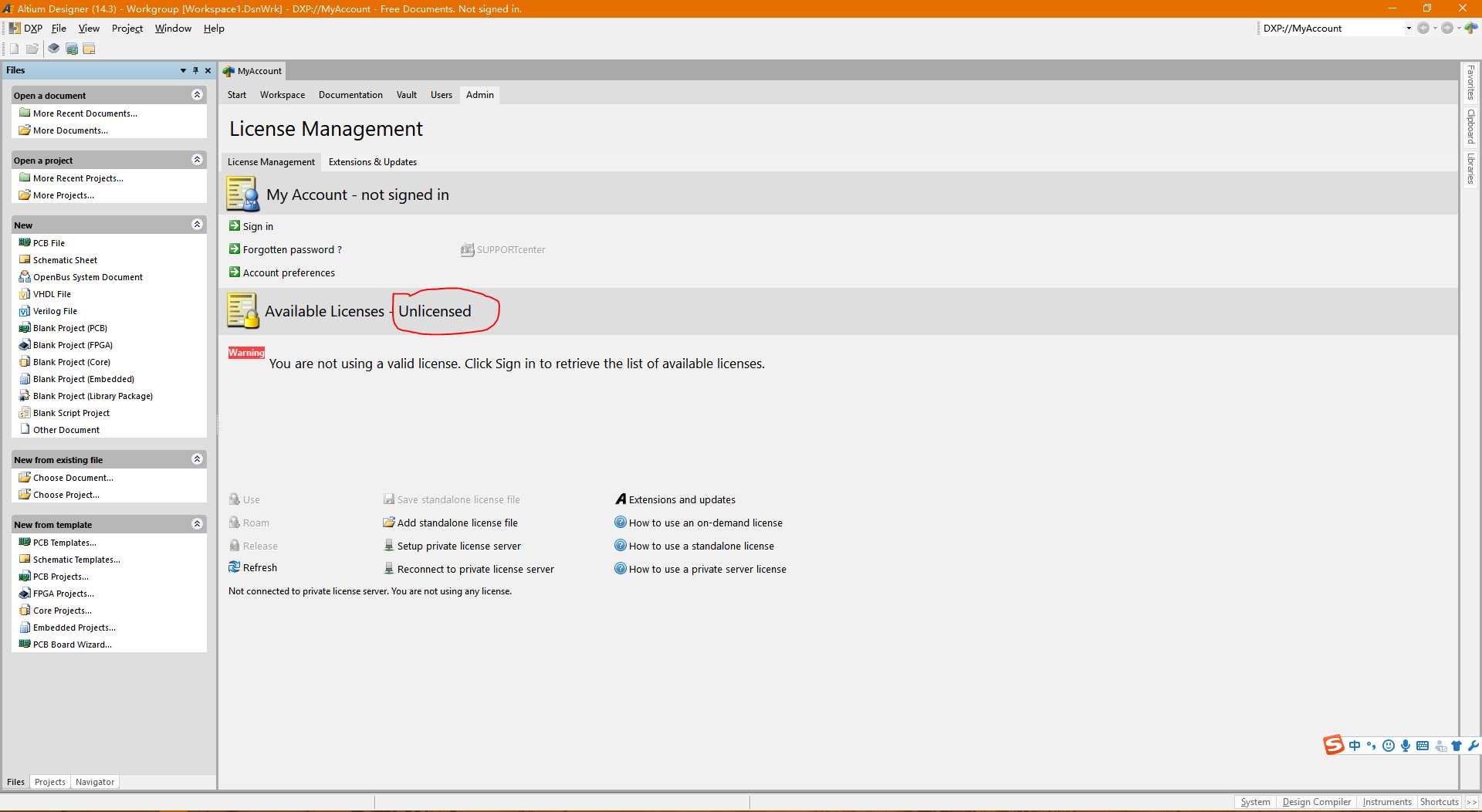Click How to use an on-demand license
The height and width of the screenshot is (812, 1482).
(705, 523)
